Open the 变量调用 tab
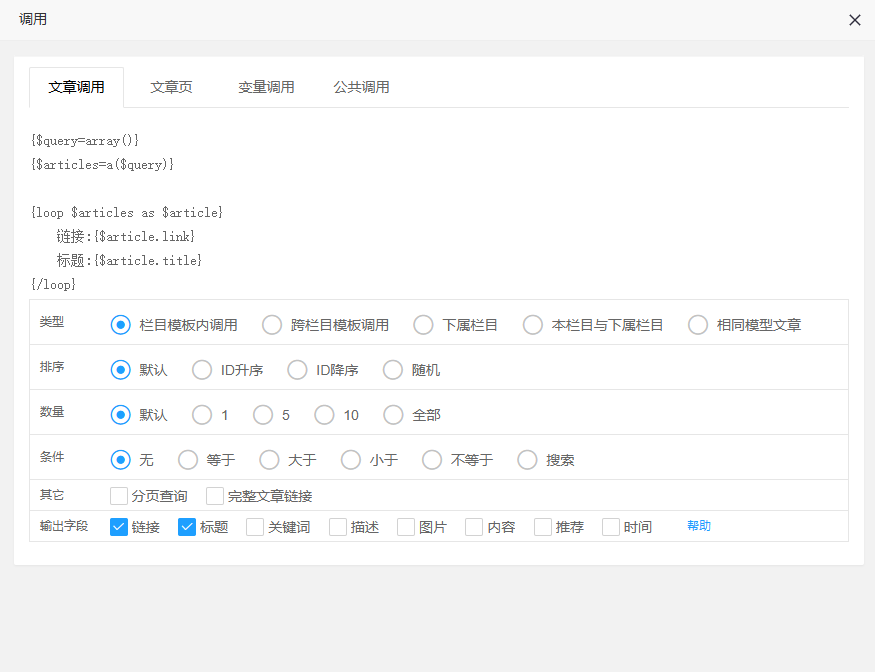Image resolution: width=875 pixels, height=672 pixels. tap(266, 87)
